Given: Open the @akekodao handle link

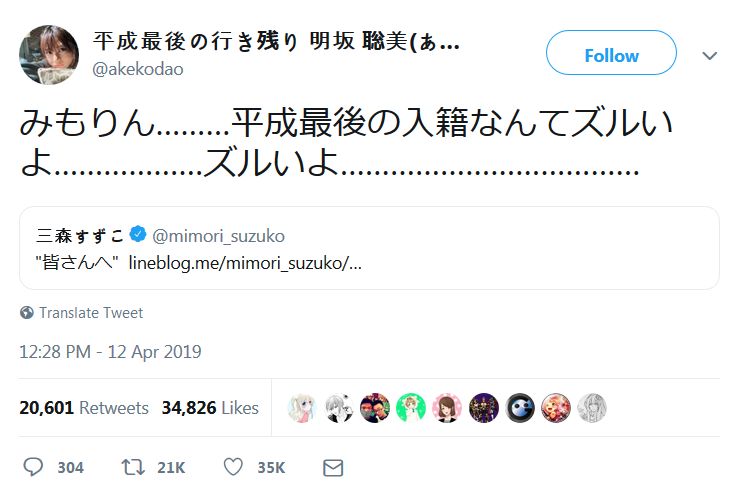Looking at the screenshot, I should point(138,69).
